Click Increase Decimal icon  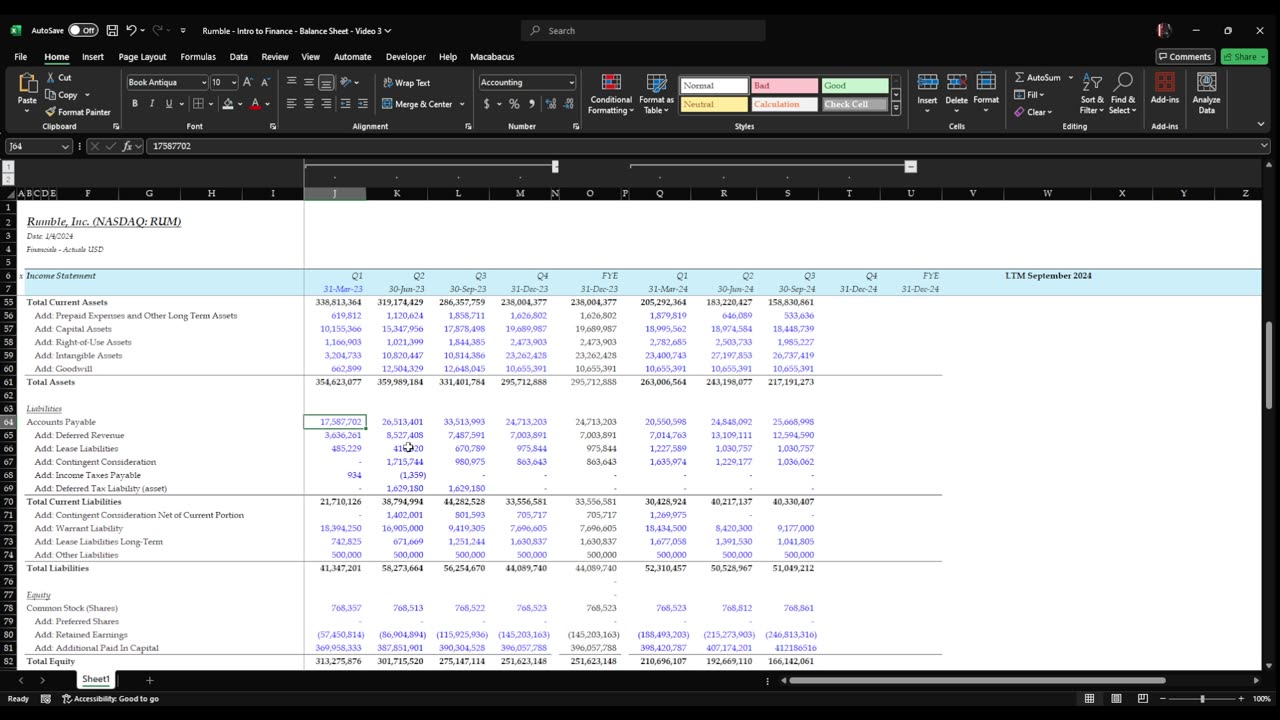pyautogui.click(x=551, y=104)
